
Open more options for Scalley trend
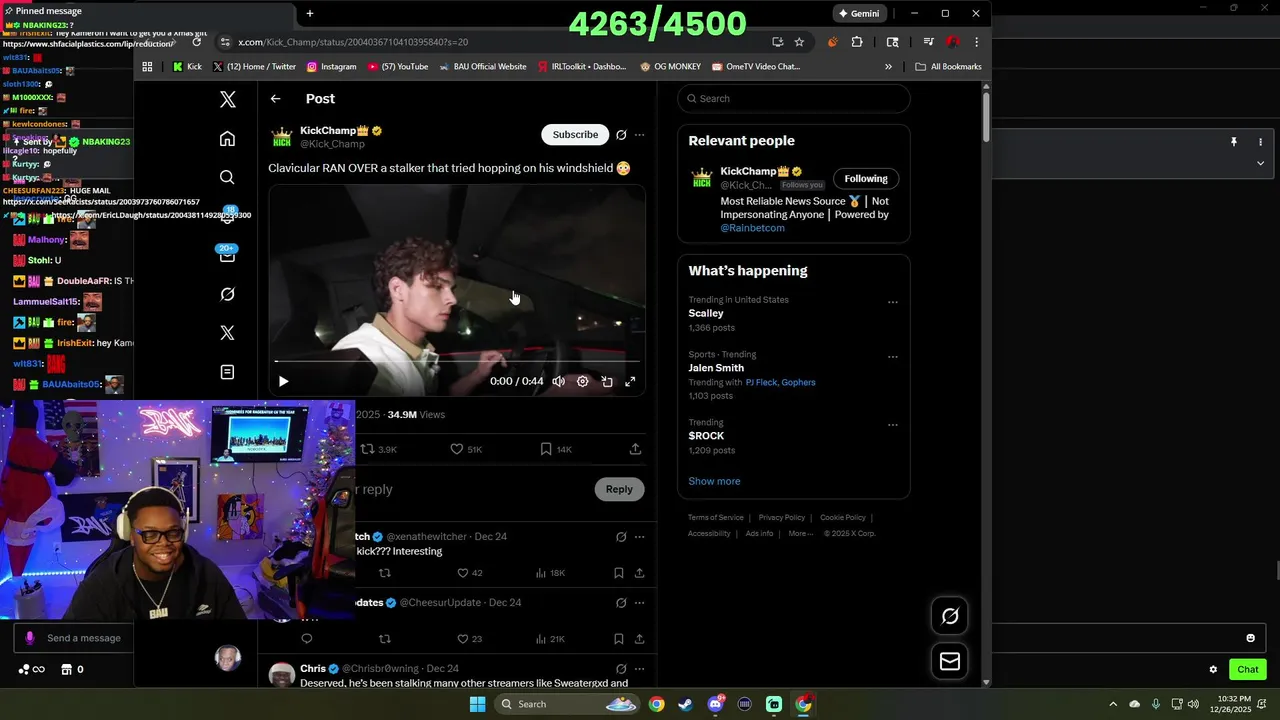click(893, 302)
